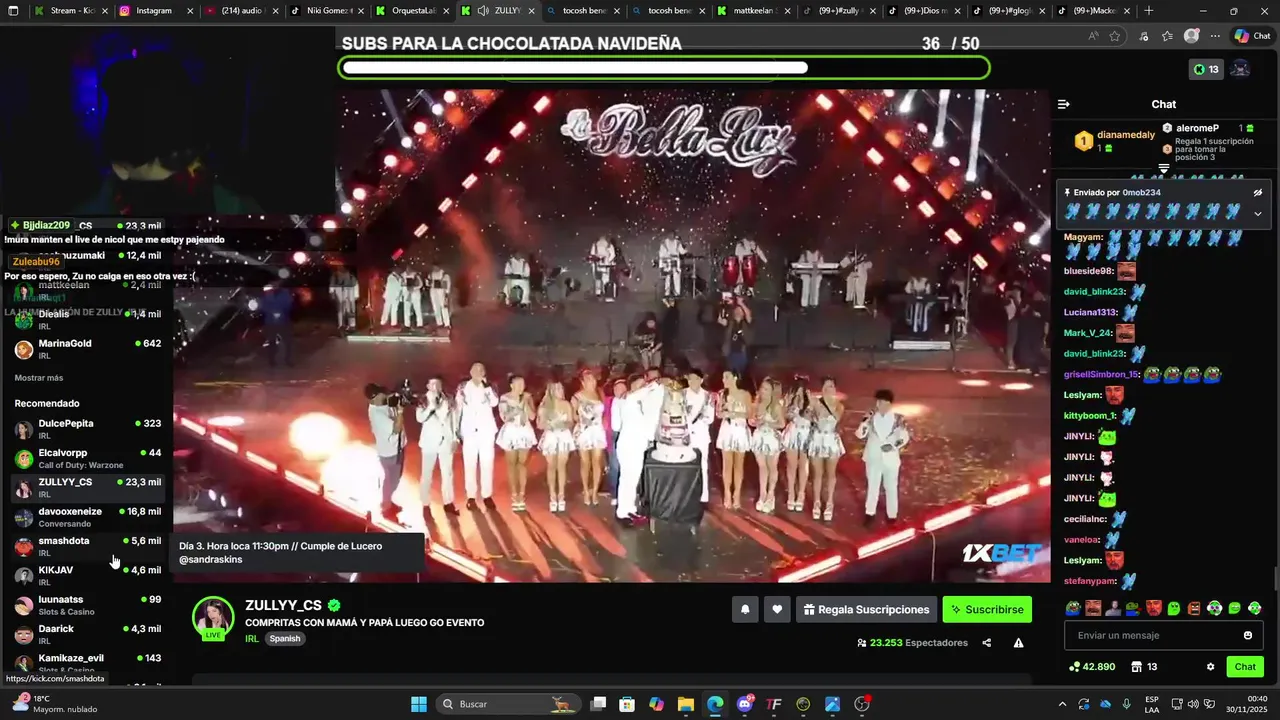The height and width of the screenshot is (720, 1280).
Task: Click the weather widget 18°C Mayorm. nublado
Action: tap(55, 704)
